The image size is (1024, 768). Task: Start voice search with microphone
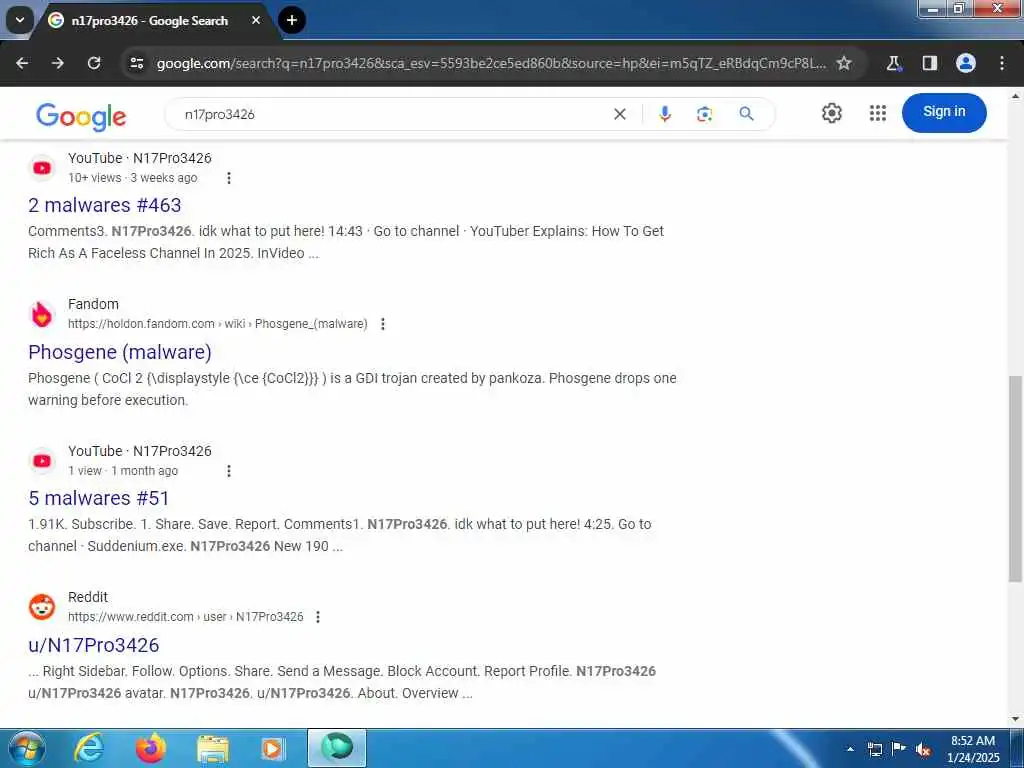click(665, 114)
